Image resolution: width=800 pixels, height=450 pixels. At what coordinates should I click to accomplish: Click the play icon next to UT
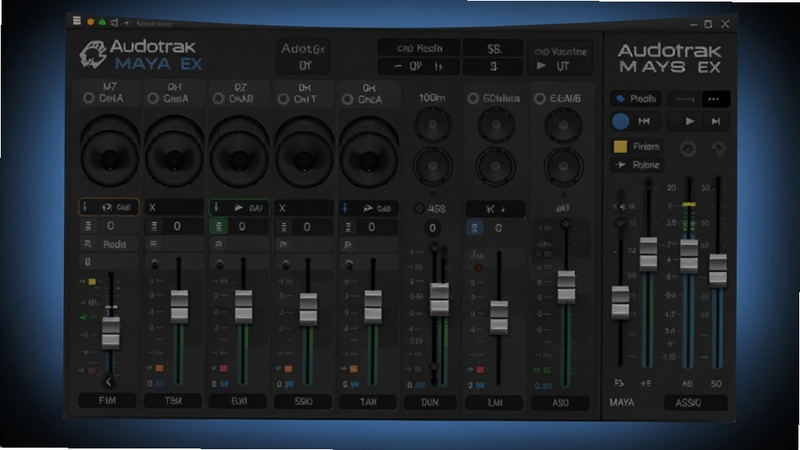click(541, 66)
